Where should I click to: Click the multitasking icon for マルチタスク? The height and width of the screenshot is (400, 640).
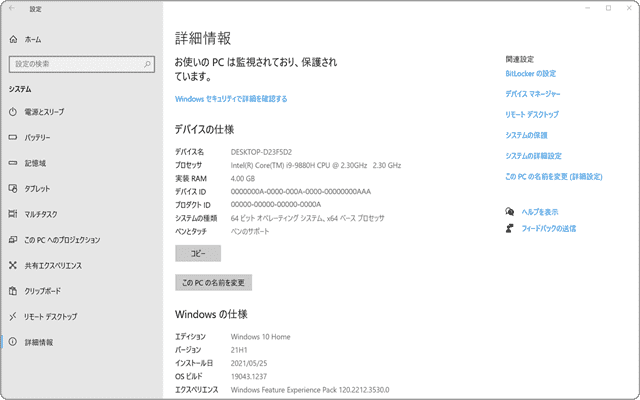[13, 214]
